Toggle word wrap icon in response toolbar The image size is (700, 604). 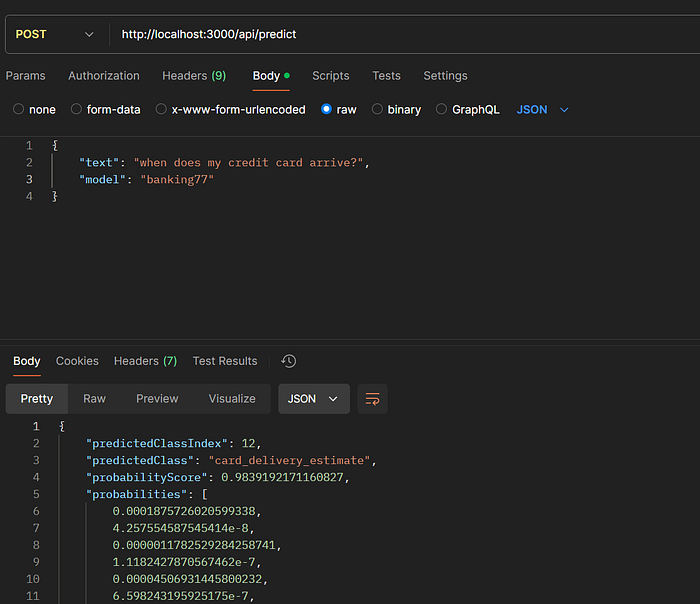372,399
